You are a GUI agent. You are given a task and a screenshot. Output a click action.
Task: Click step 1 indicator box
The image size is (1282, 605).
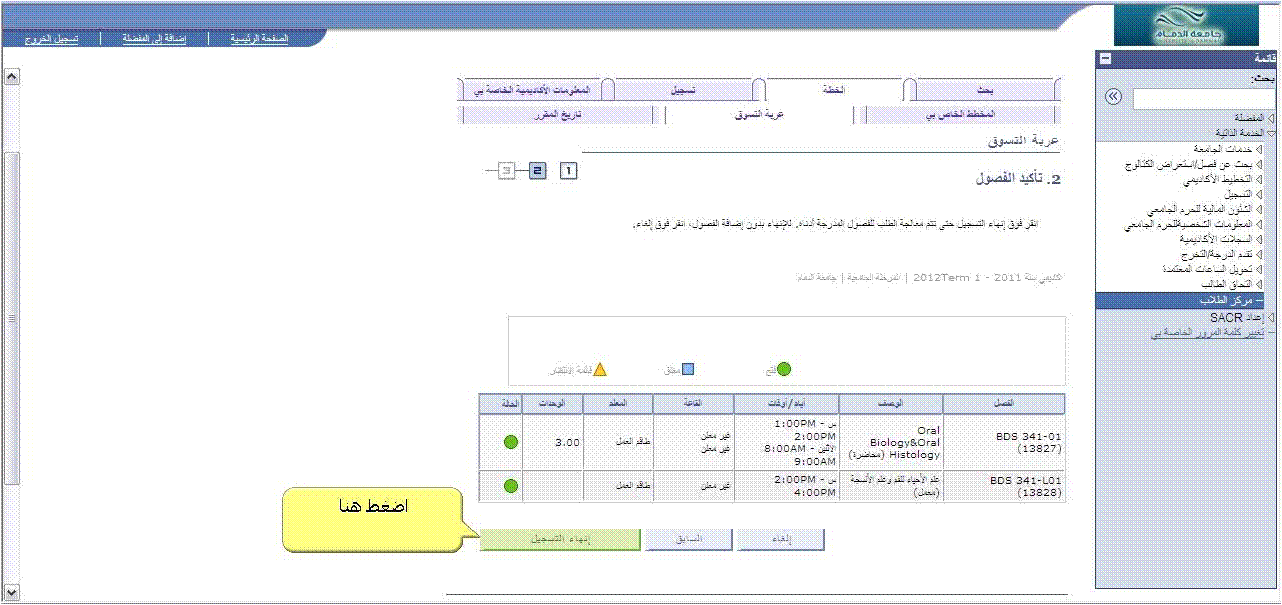coord(569,171)
